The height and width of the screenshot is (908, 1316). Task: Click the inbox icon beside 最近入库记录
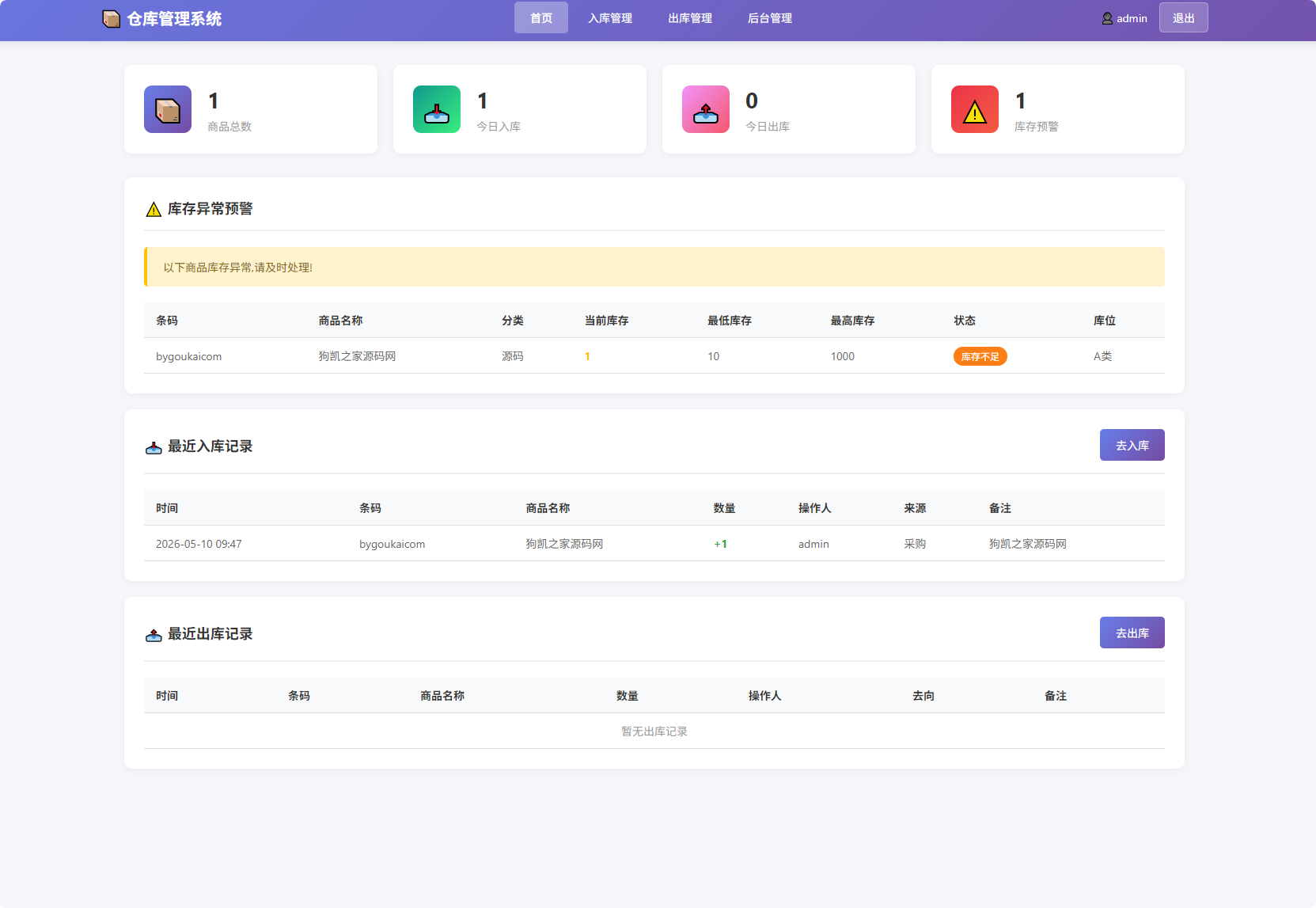(x=154, y=447)
